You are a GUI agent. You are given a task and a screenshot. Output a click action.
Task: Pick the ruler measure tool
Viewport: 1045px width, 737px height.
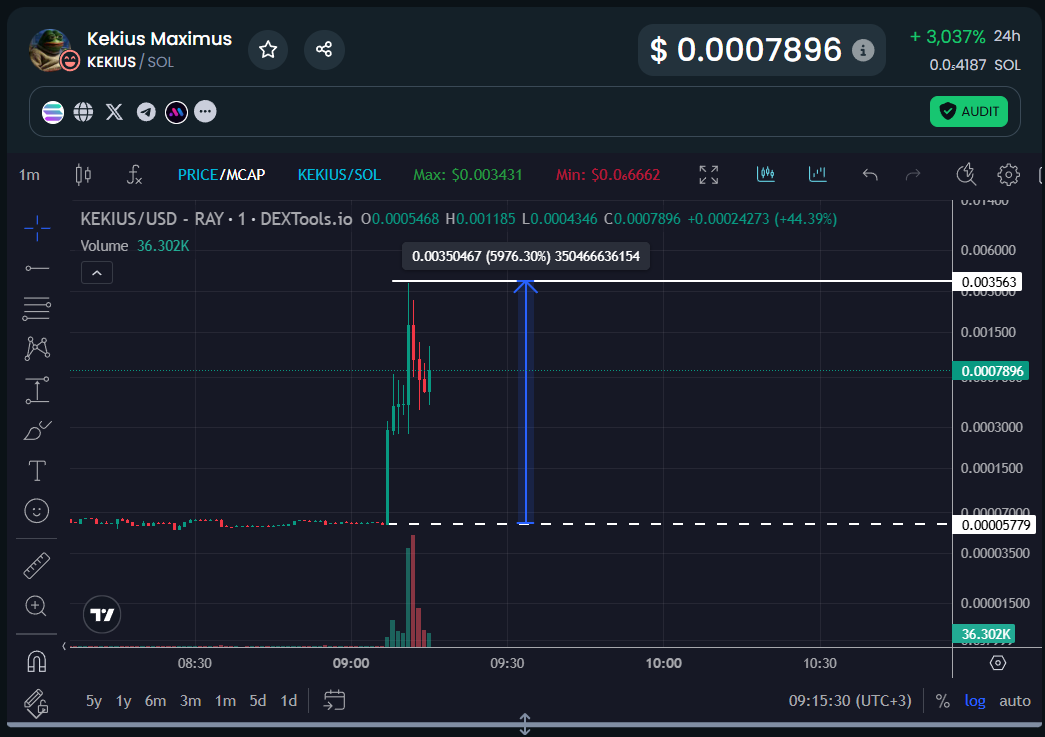click(x=37, y=566)
